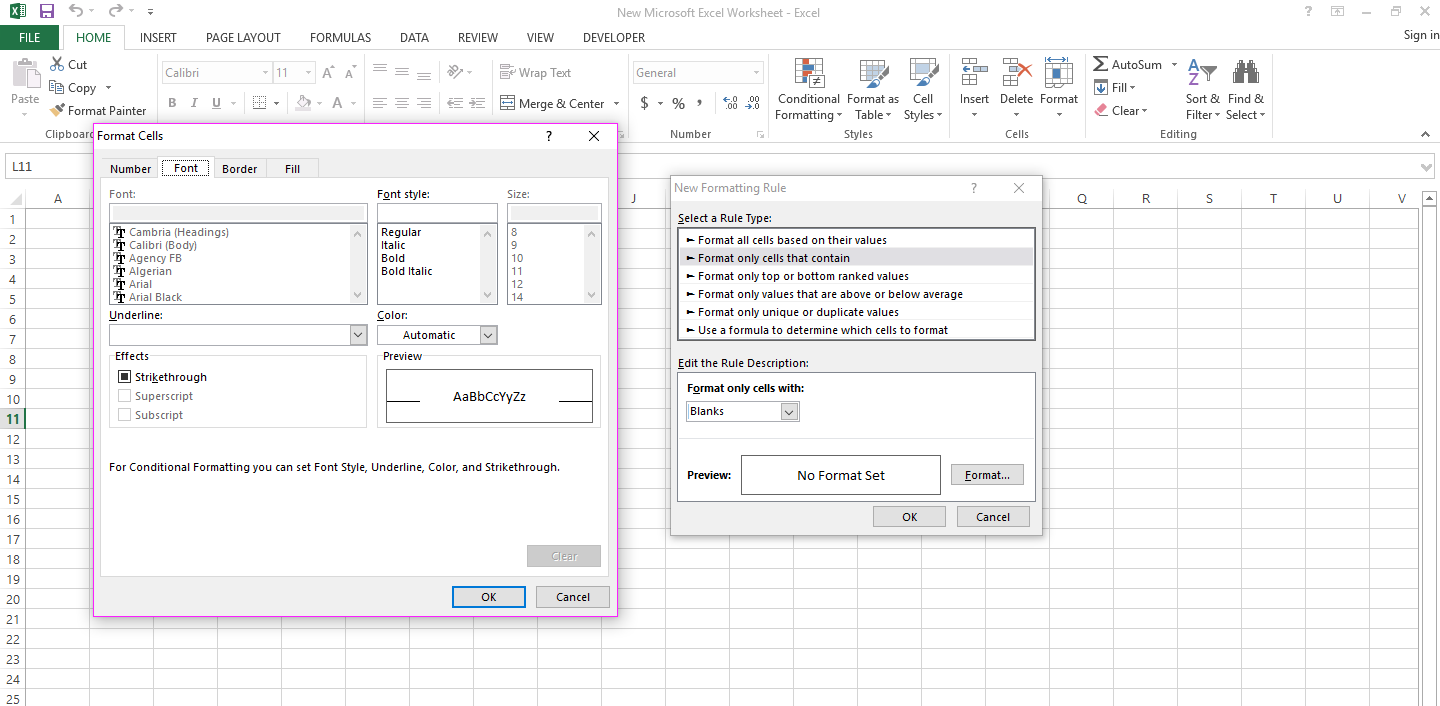Screen dimensions: 1440x706
Task: Open Sort & Filter options
Action: pos(1202,89)
